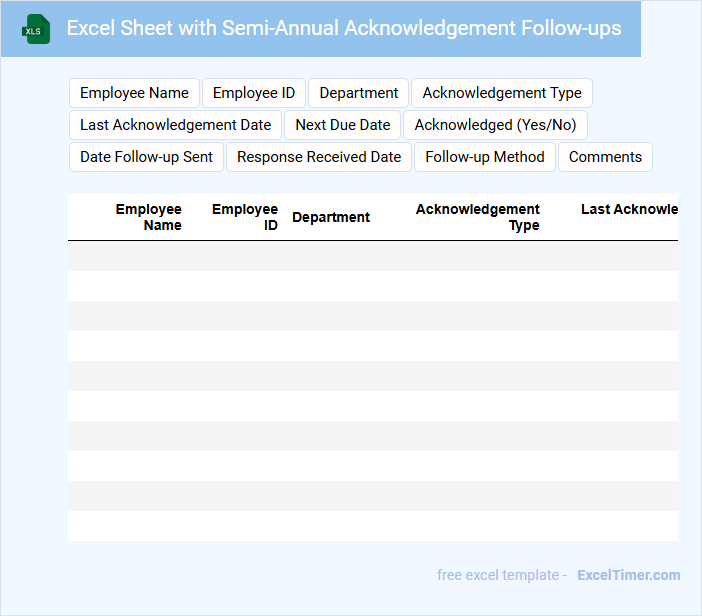Click the Response Received Date tag

pyautogui.click(x=319, y=157)
